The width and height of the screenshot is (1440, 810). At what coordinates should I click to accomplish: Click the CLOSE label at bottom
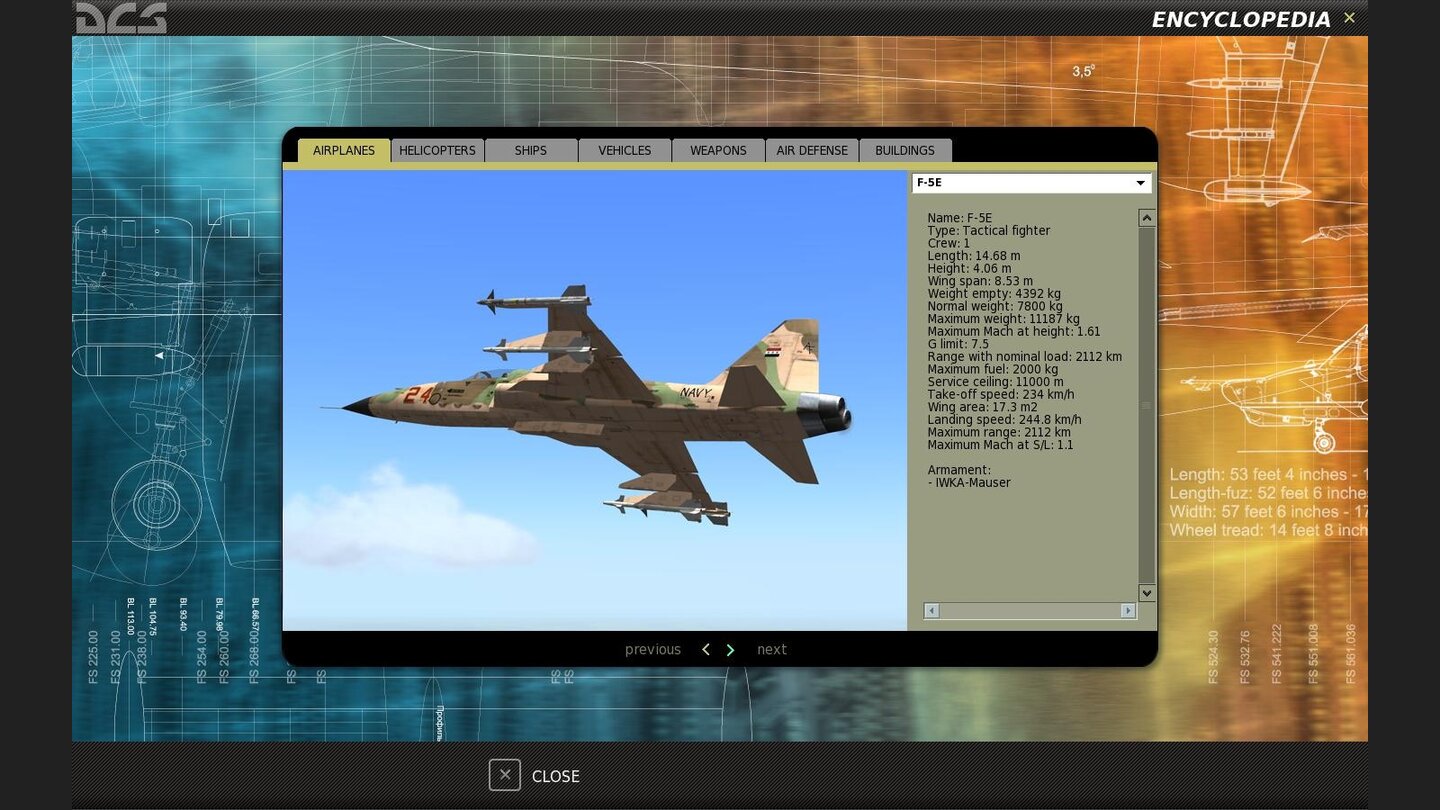tap(556, 776)
